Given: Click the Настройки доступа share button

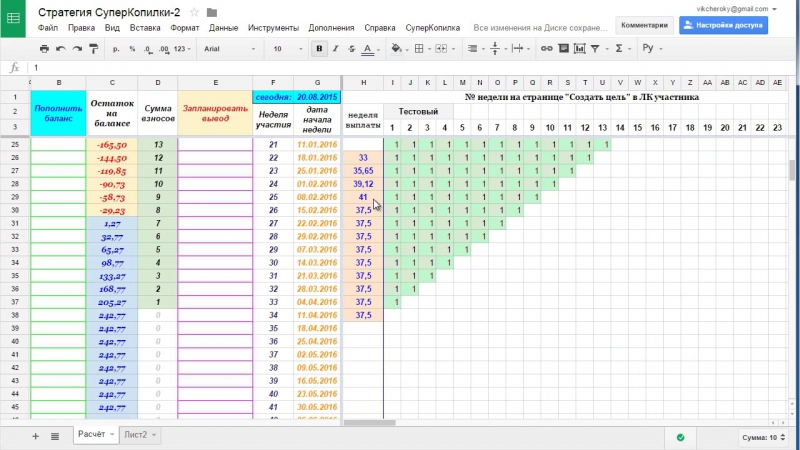Looking at the screenshot, I should 723,25.
